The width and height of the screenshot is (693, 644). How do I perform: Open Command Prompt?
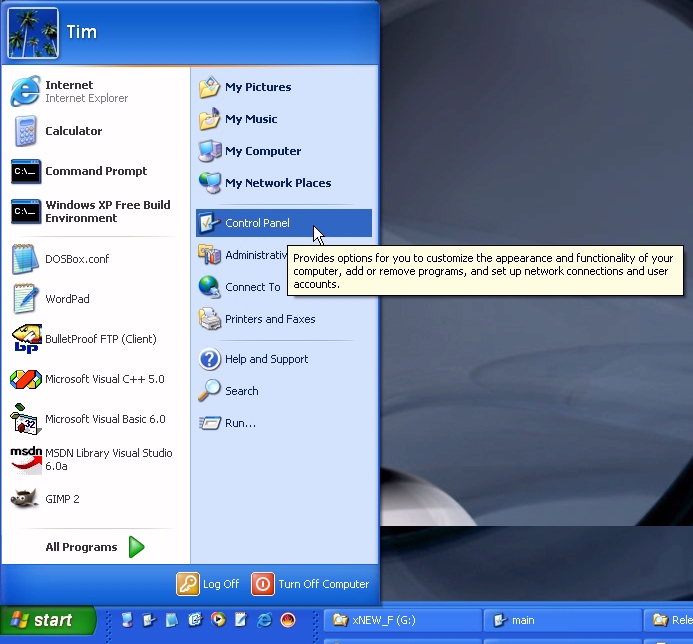(95, 171)
